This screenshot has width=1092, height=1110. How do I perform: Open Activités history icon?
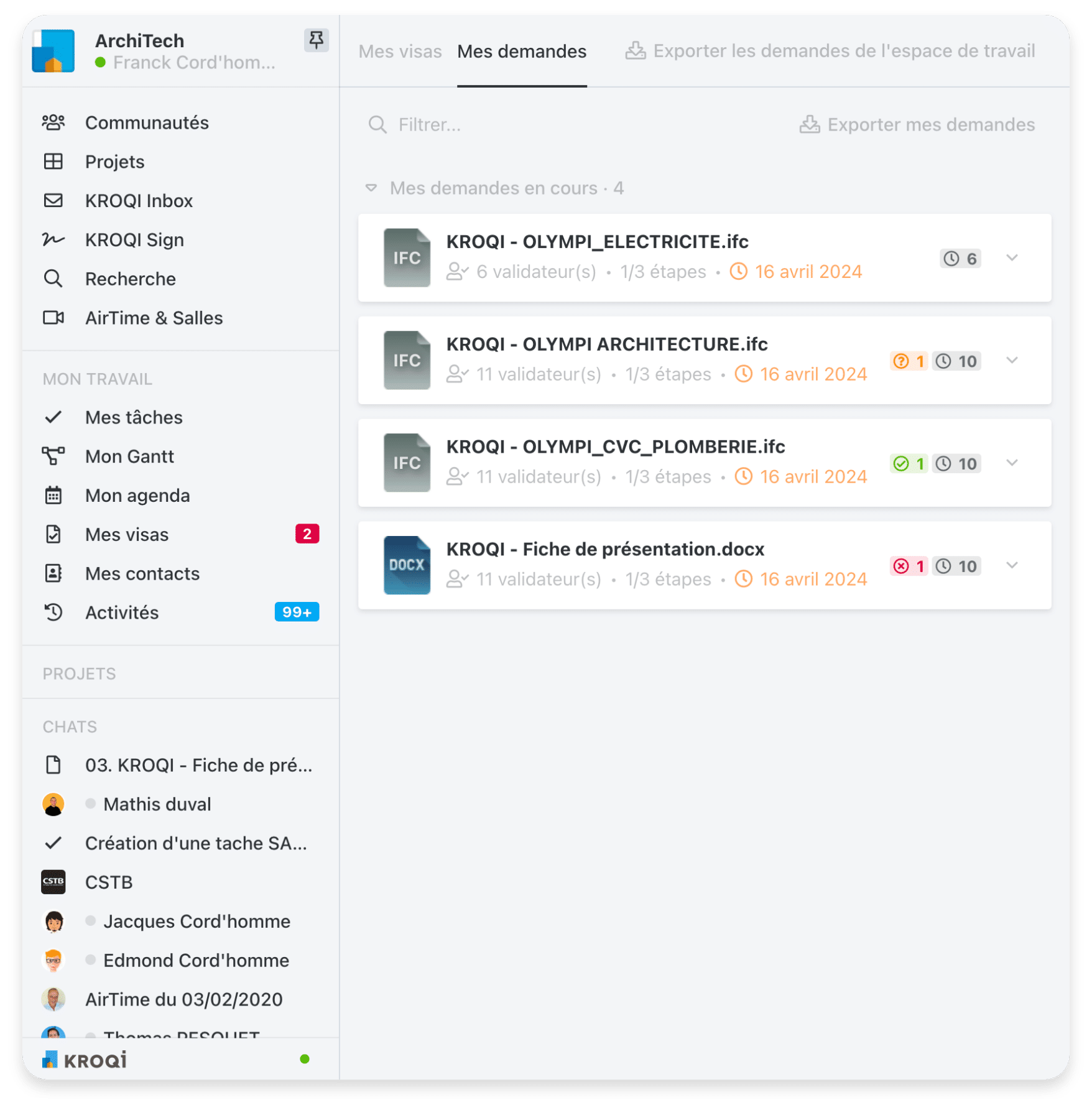click(53, 613)
